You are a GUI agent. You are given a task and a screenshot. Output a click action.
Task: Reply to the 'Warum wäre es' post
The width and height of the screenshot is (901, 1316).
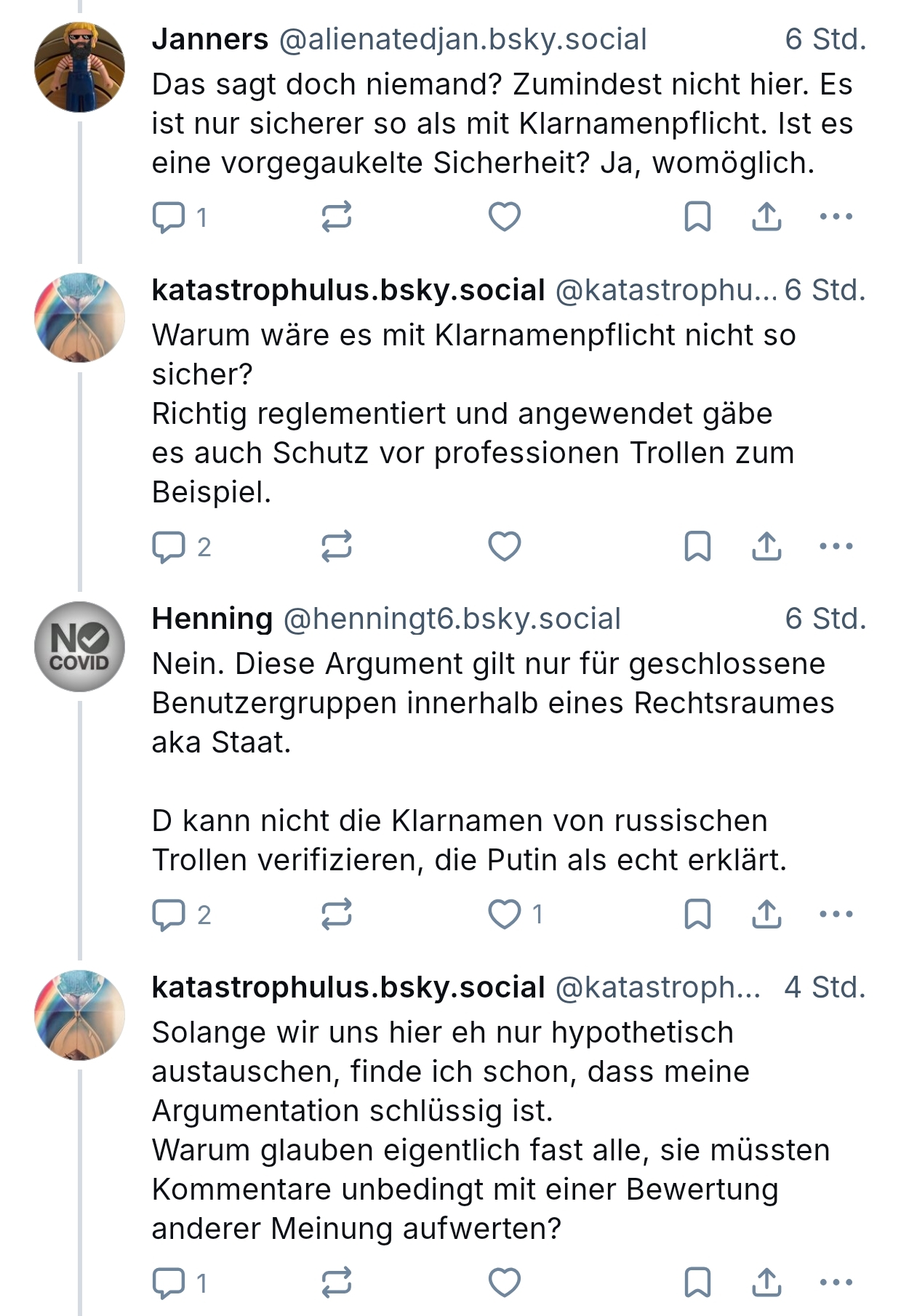169,547
